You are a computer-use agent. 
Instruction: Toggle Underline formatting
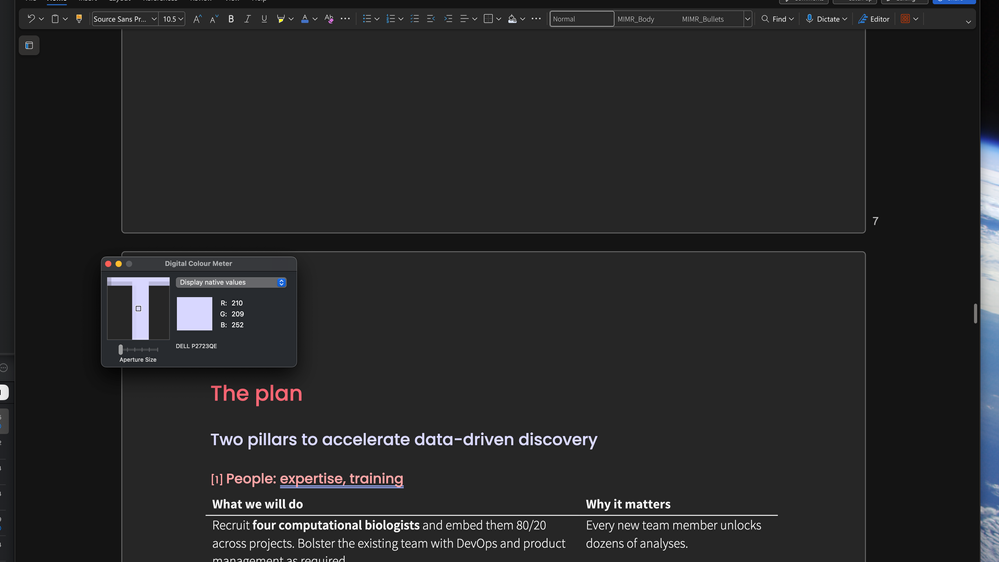tap(264, 19)
